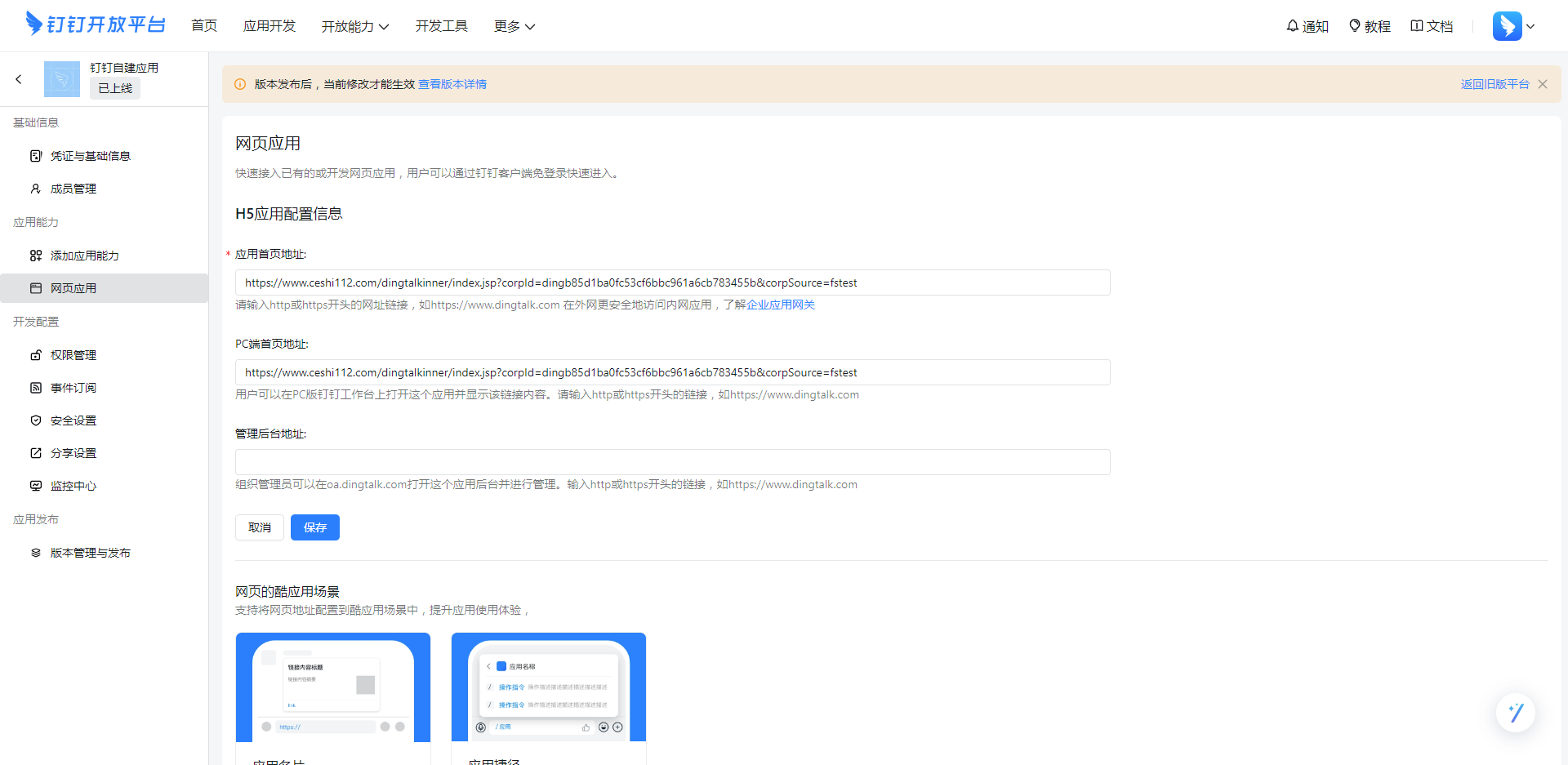Open the account dropdown arrow
This screenshot has height=765, width=1568.
(x=1530, y=26)
